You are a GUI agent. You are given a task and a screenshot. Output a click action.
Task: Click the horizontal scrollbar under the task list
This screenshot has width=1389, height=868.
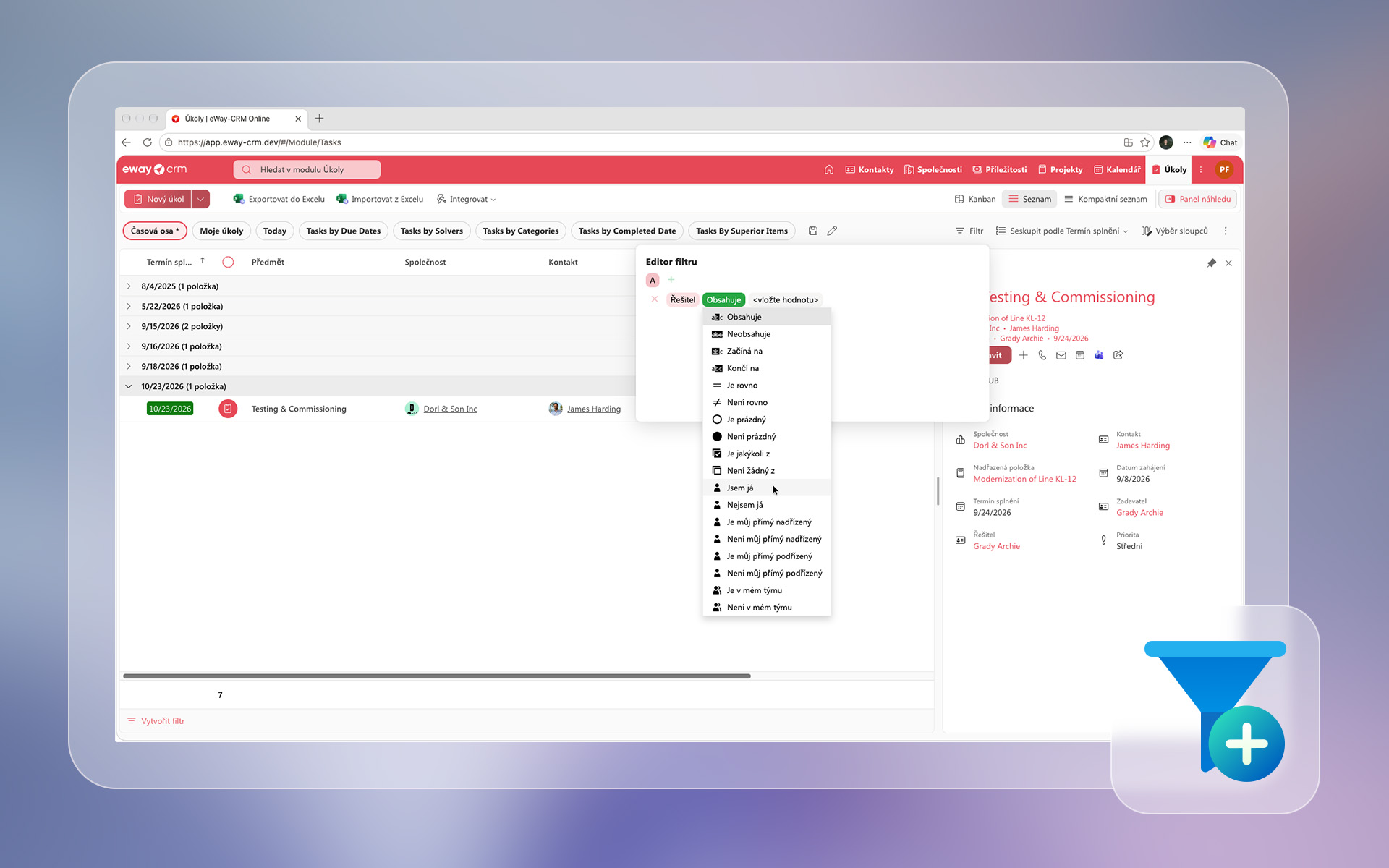(x=436, y=676)
